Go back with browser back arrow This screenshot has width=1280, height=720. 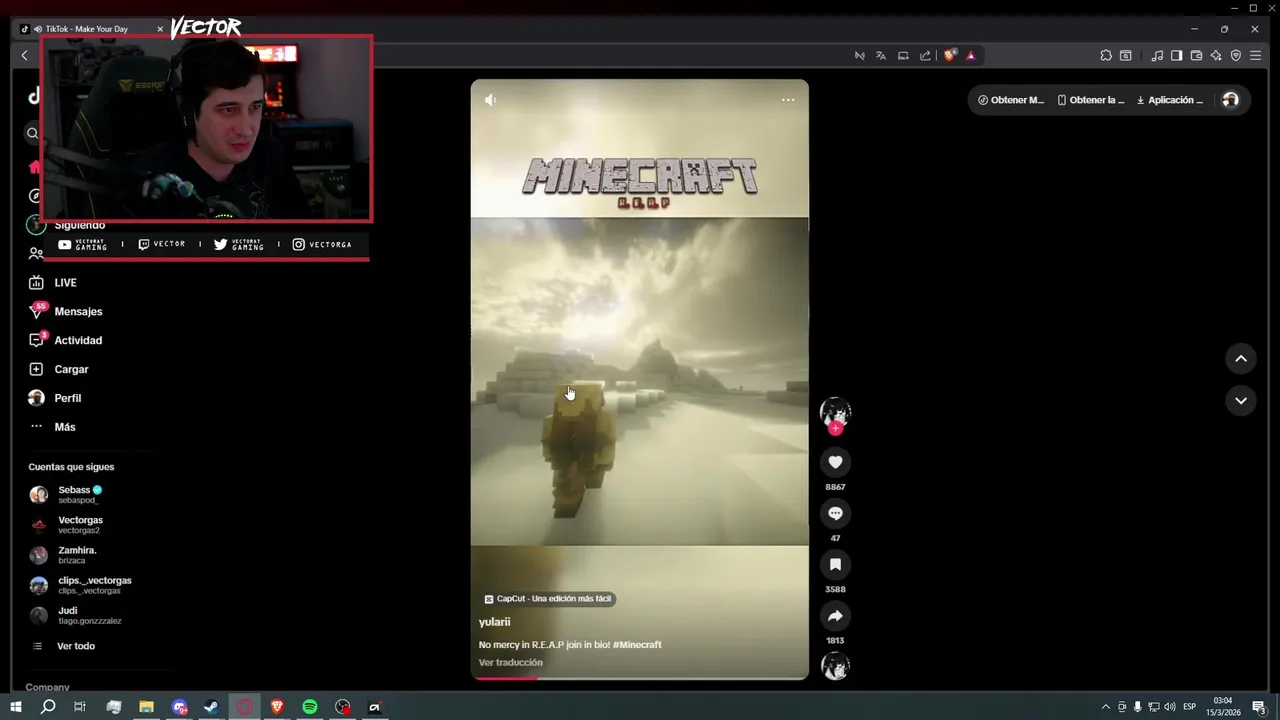25,55
